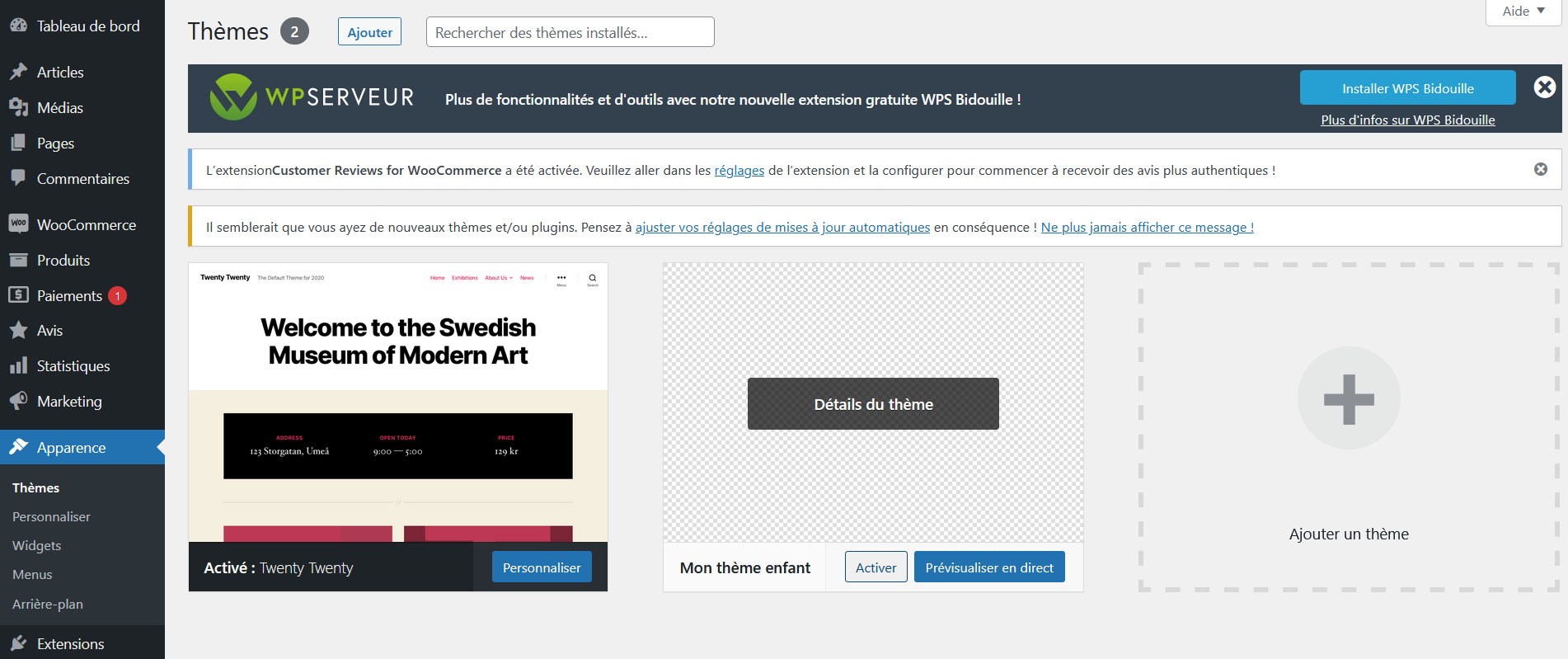Click the Médias media icon
1568x659 pixels.
point(19,107)
